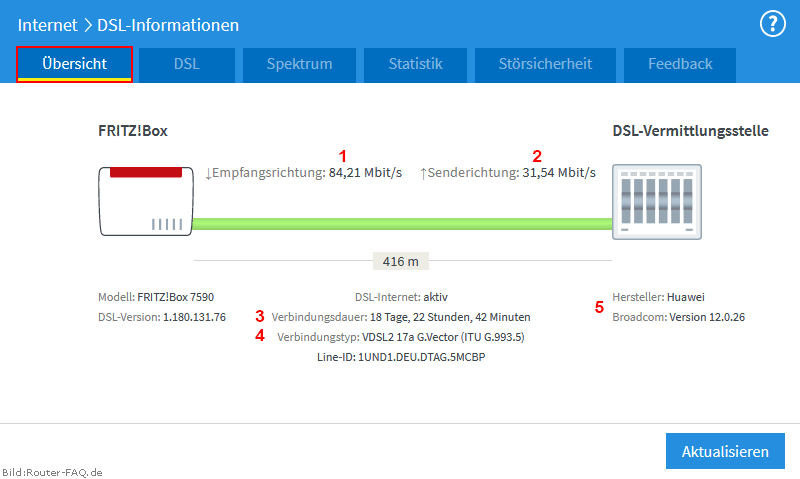This screenshot has width=800, height=479.
Task: Select DSL-Internet status aktiv
Action: tap(435, 297)
